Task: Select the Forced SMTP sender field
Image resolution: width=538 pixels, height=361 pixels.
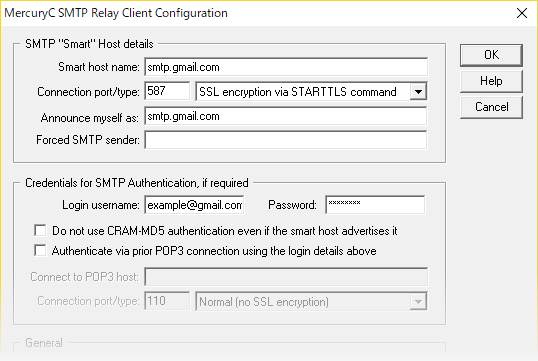Action: click(286, 140)
